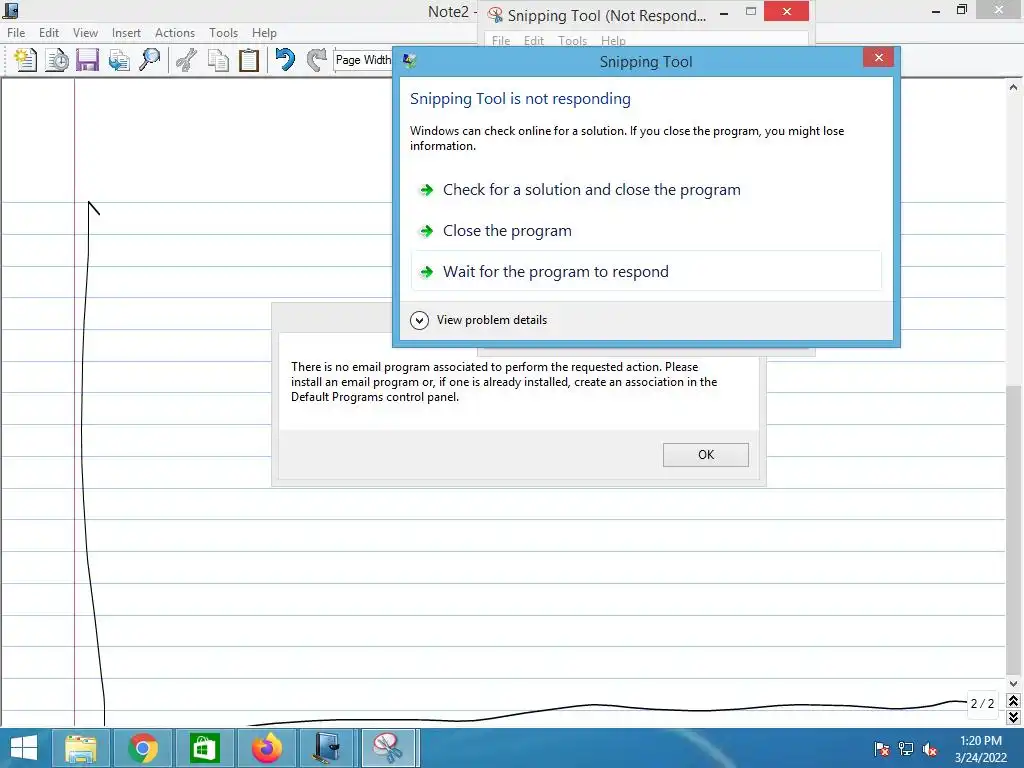Click the purple Save floppy icon
Viewport: 1024px width, 768px height.
(x=88, y=60)
